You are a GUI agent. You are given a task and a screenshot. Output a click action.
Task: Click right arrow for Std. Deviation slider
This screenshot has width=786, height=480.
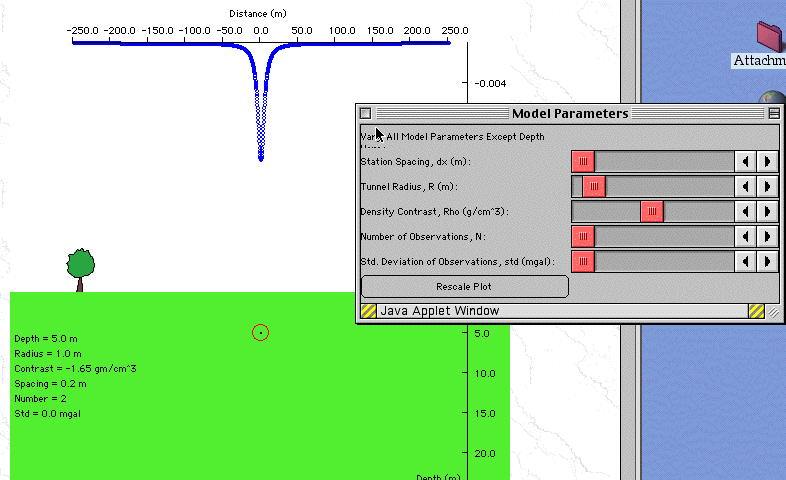click(767, 261)
